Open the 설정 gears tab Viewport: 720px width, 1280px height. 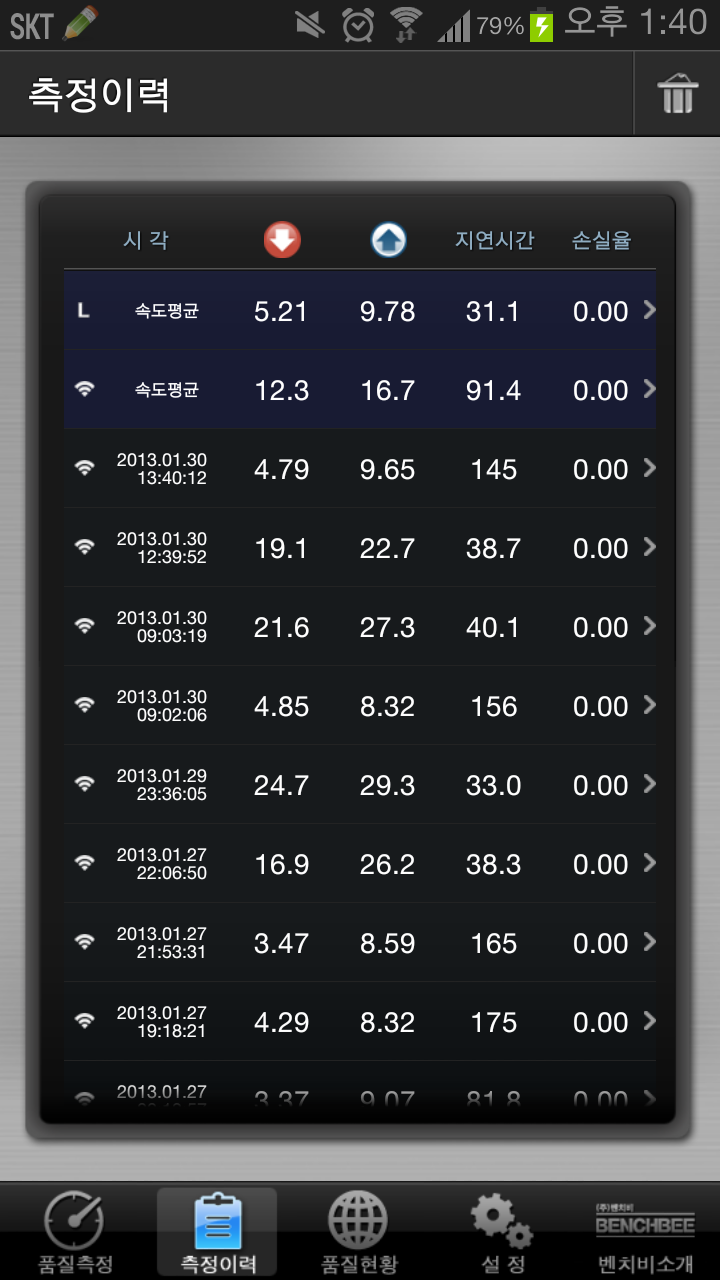pyautogui.click(x=503, y=1232)
